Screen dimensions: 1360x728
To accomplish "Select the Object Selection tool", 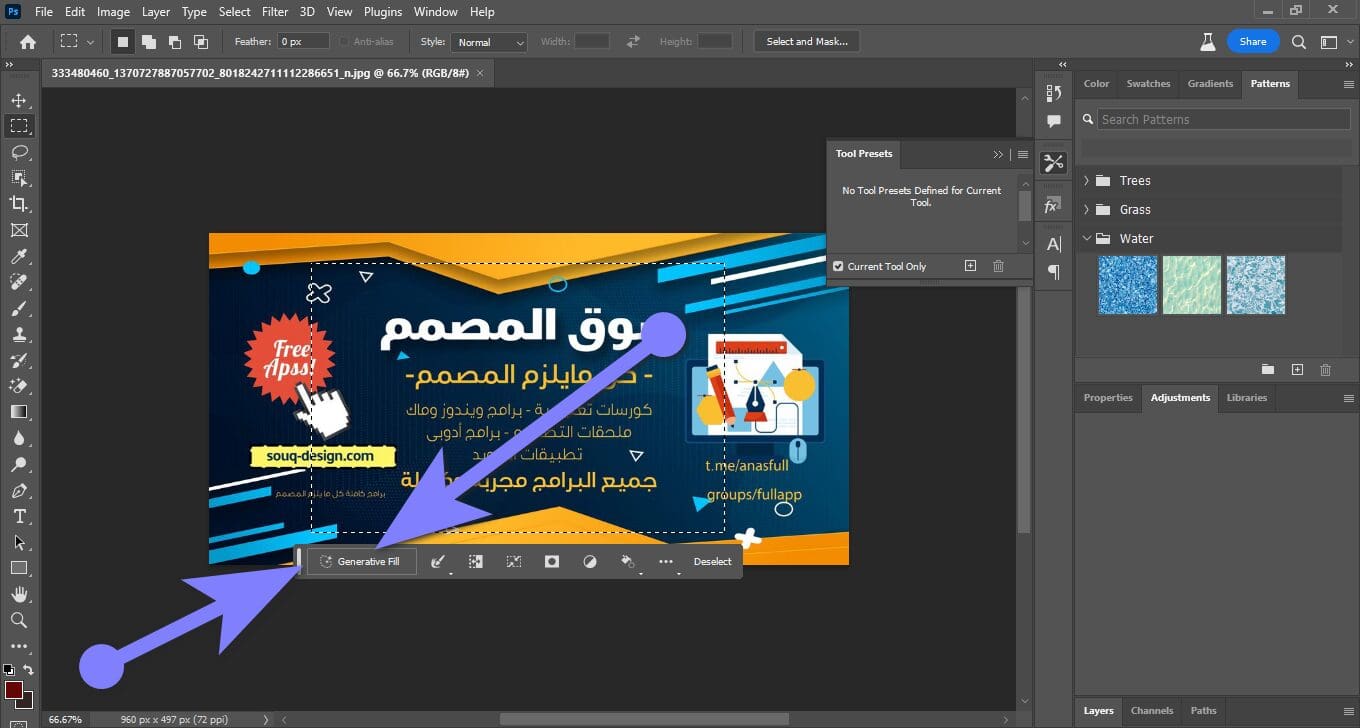I will point(19,178).
